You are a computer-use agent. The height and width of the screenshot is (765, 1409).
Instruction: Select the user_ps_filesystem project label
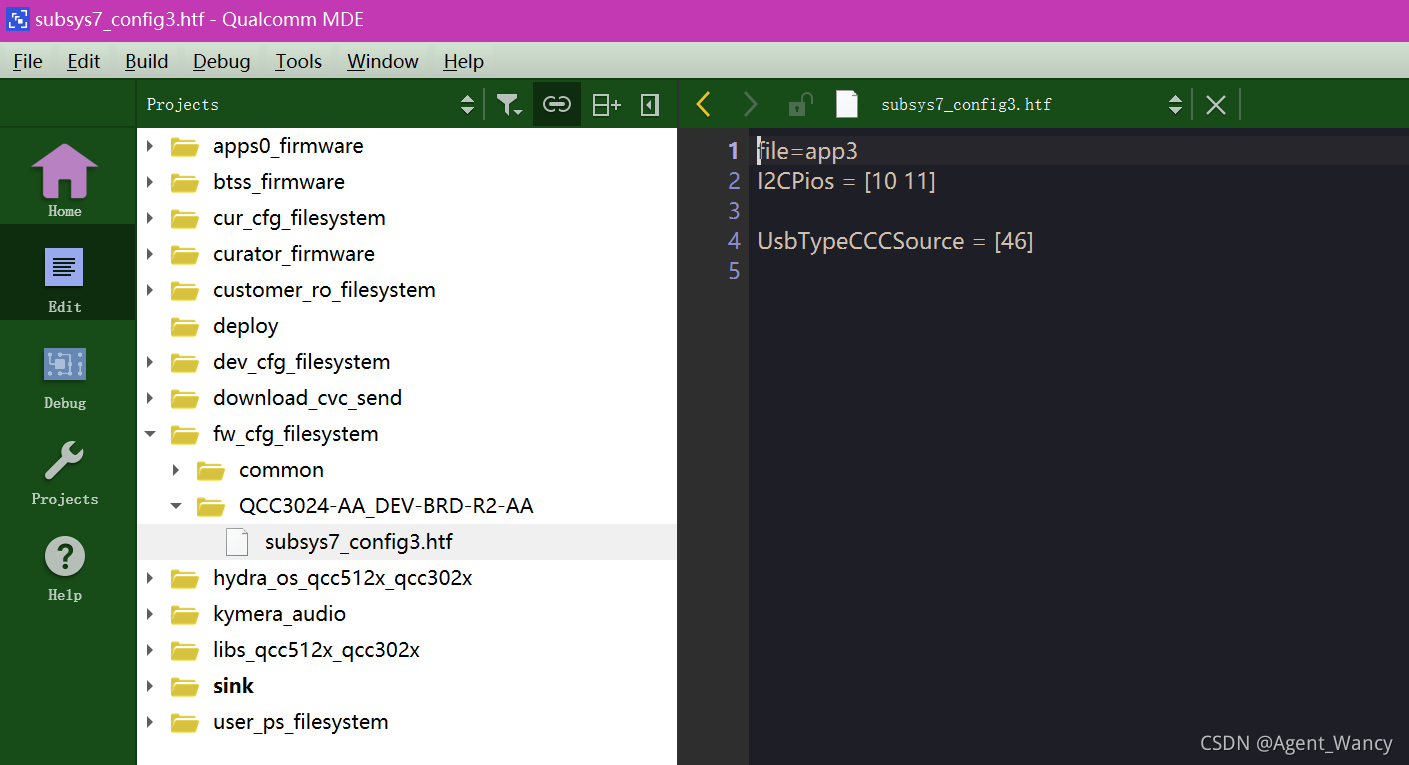click(x=301, y=722)
